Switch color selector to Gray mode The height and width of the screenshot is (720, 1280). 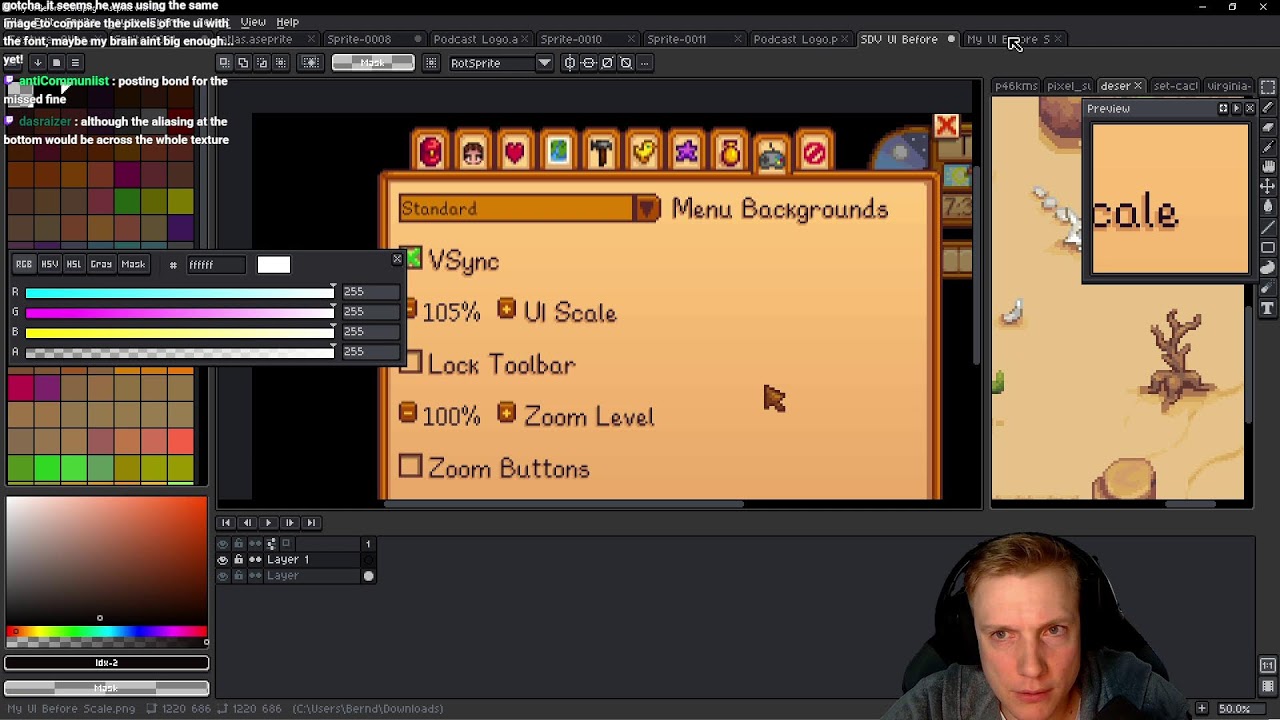point(101,264)
